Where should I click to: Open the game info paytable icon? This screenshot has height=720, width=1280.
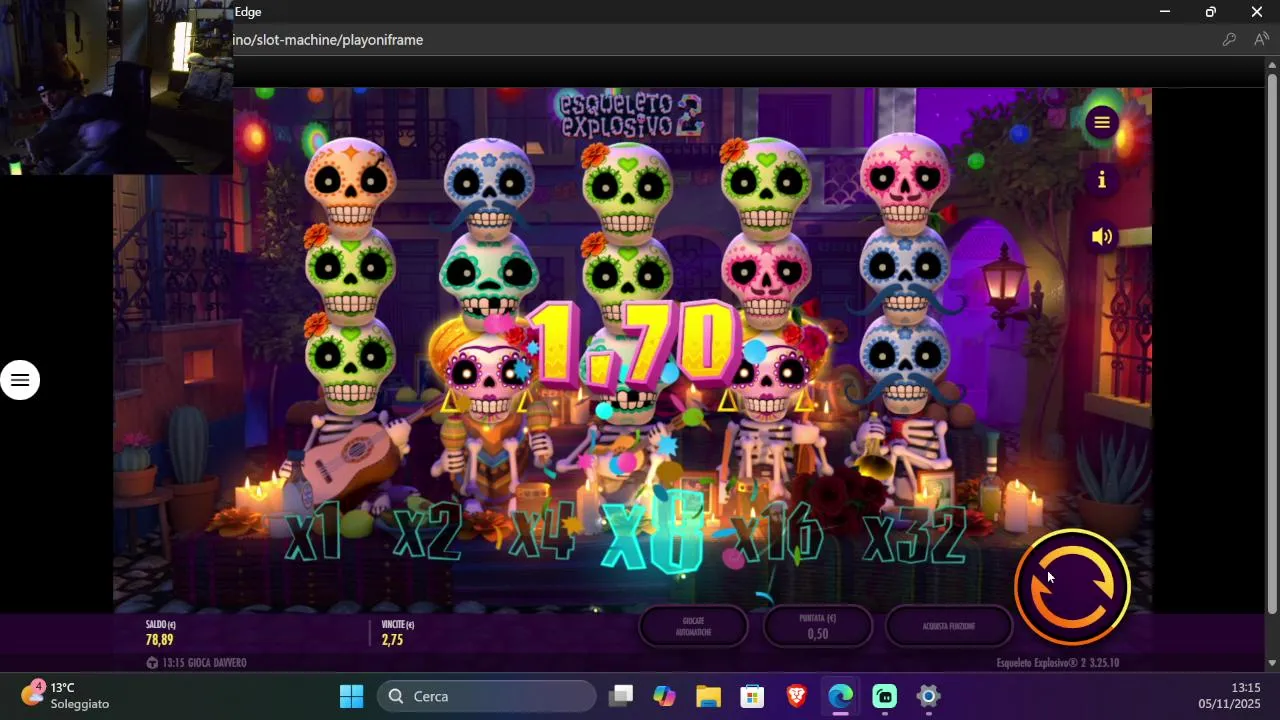coord(1102,180)
